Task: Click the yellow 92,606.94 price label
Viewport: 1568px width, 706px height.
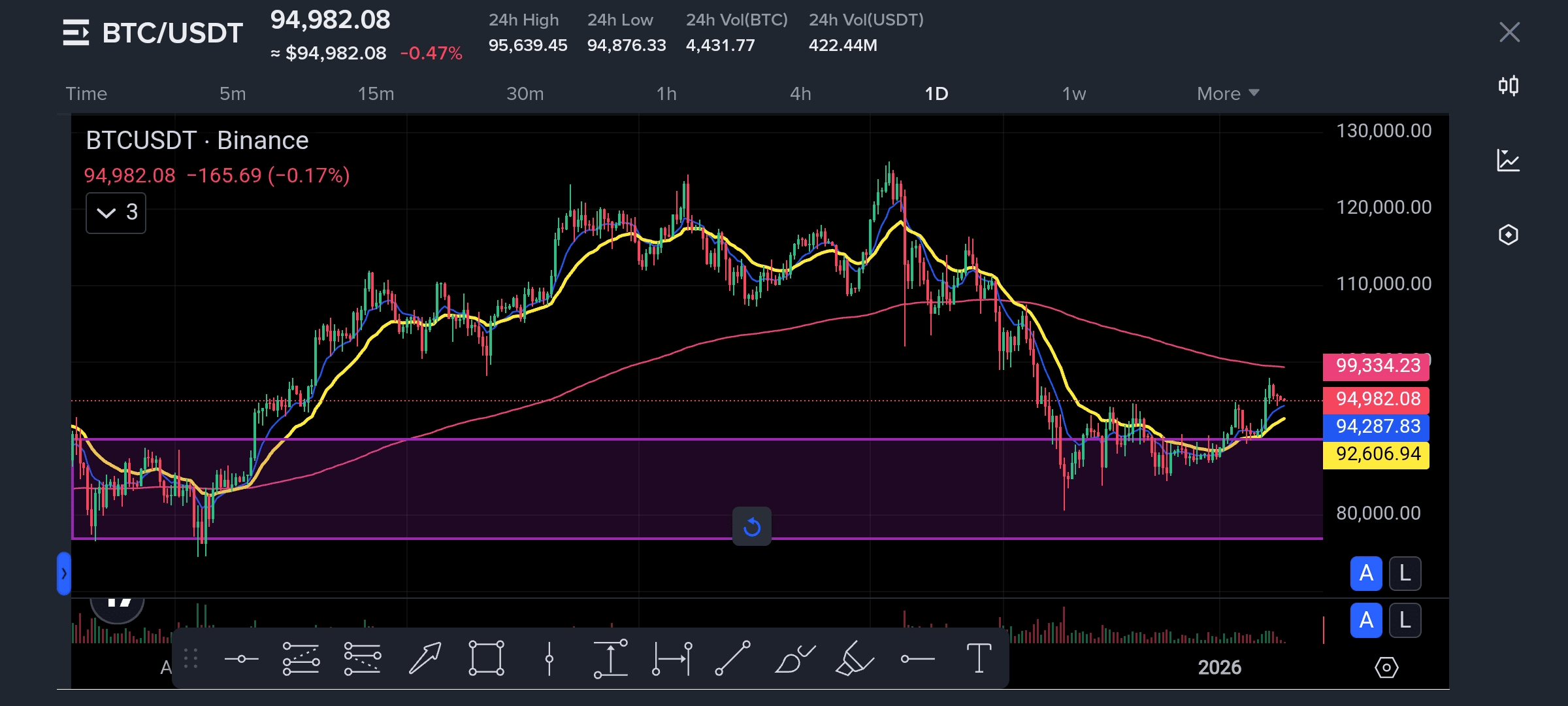Action: point(1376,454)
